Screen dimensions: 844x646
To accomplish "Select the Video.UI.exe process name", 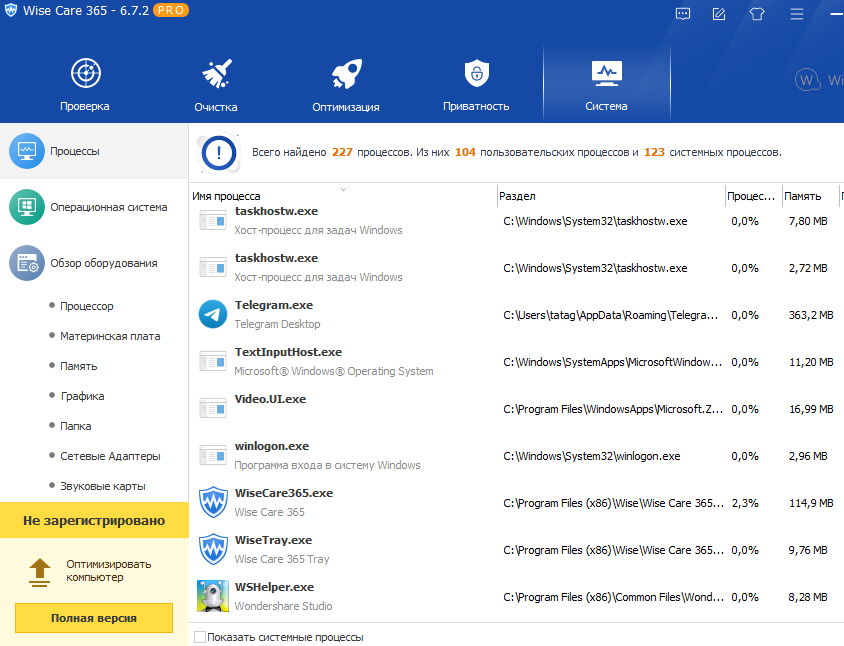I will coord(270,399).
